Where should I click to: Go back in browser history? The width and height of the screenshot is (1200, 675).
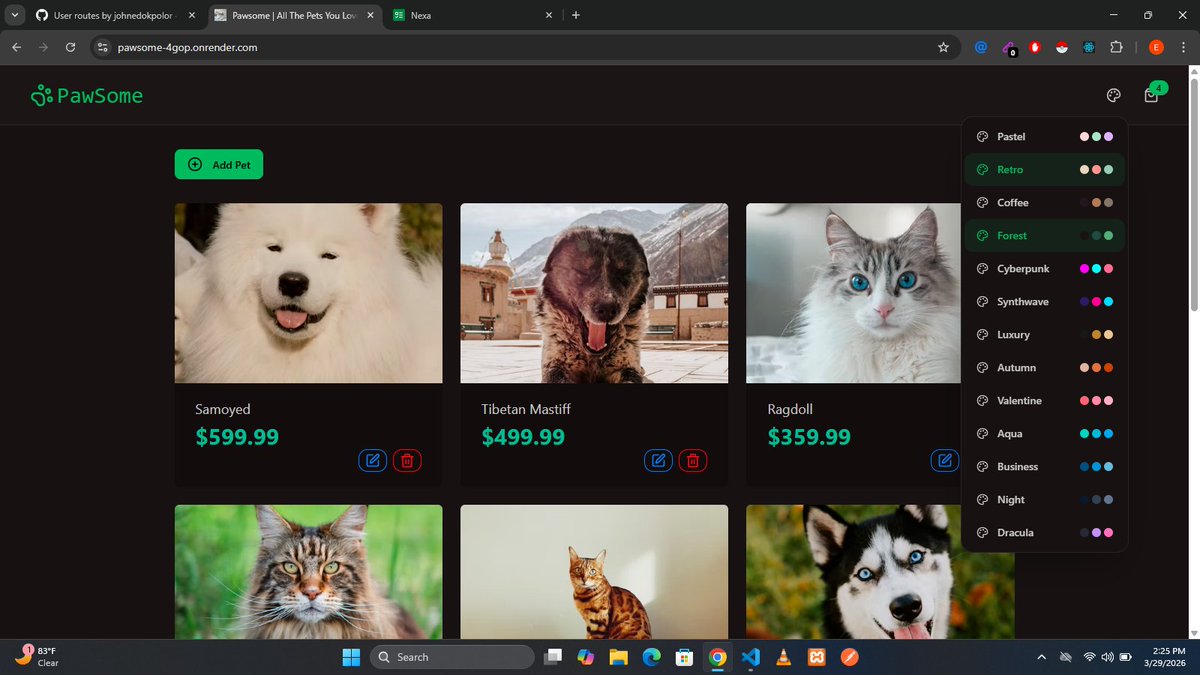click(16, 47)
